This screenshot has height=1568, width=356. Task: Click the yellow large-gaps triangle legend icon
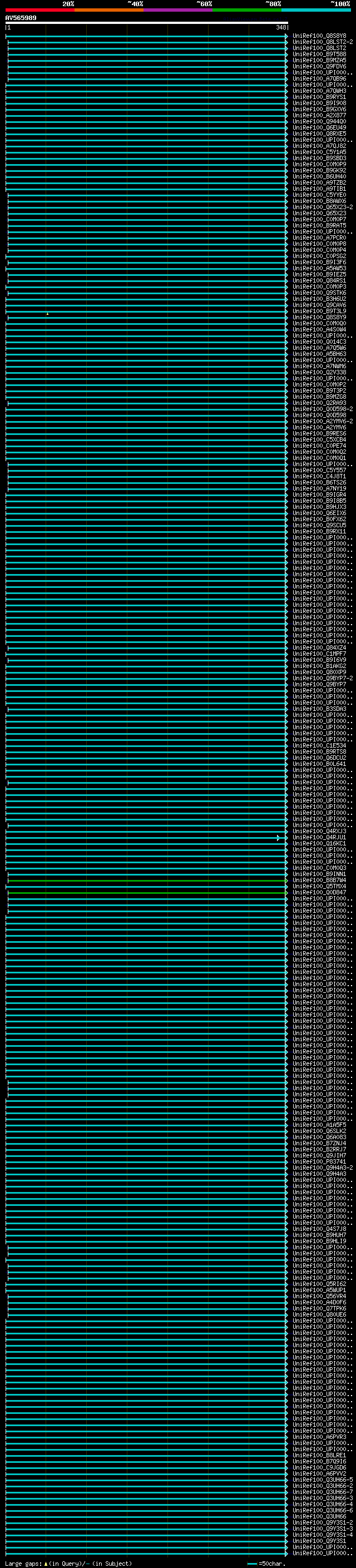(x=46, y=1564)
